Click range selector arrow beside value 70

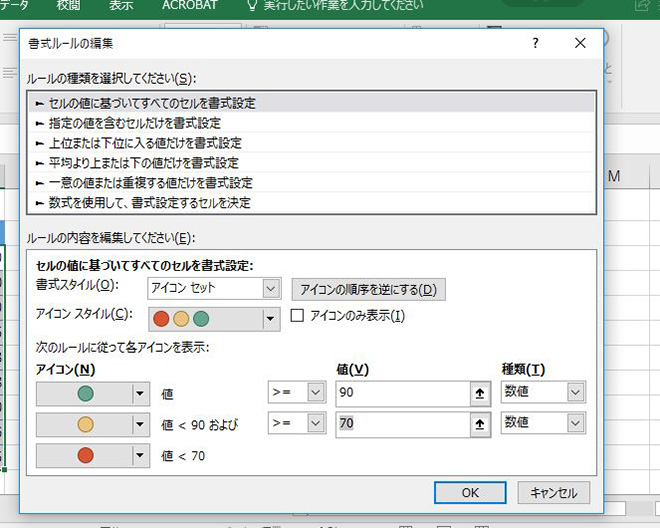point(480,424)
